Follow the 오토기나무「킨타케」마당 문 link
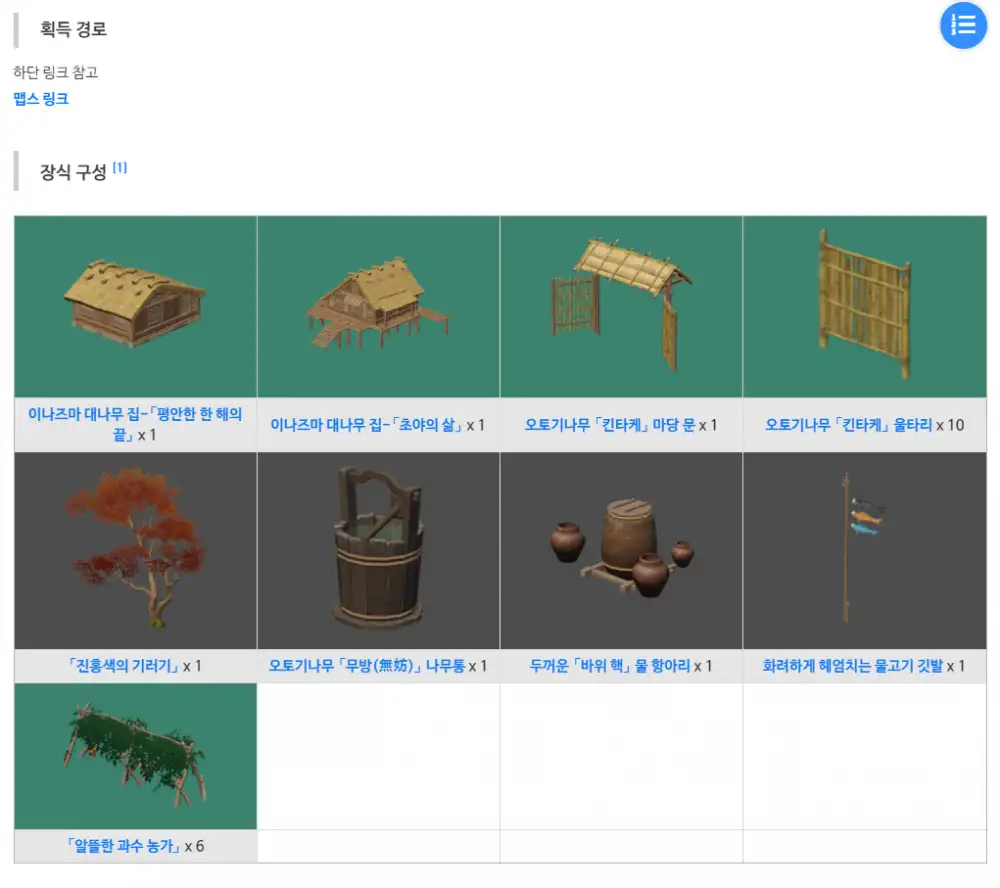Screen dimensions: 1000x888 pyautogui.click(x=609, y=425)
